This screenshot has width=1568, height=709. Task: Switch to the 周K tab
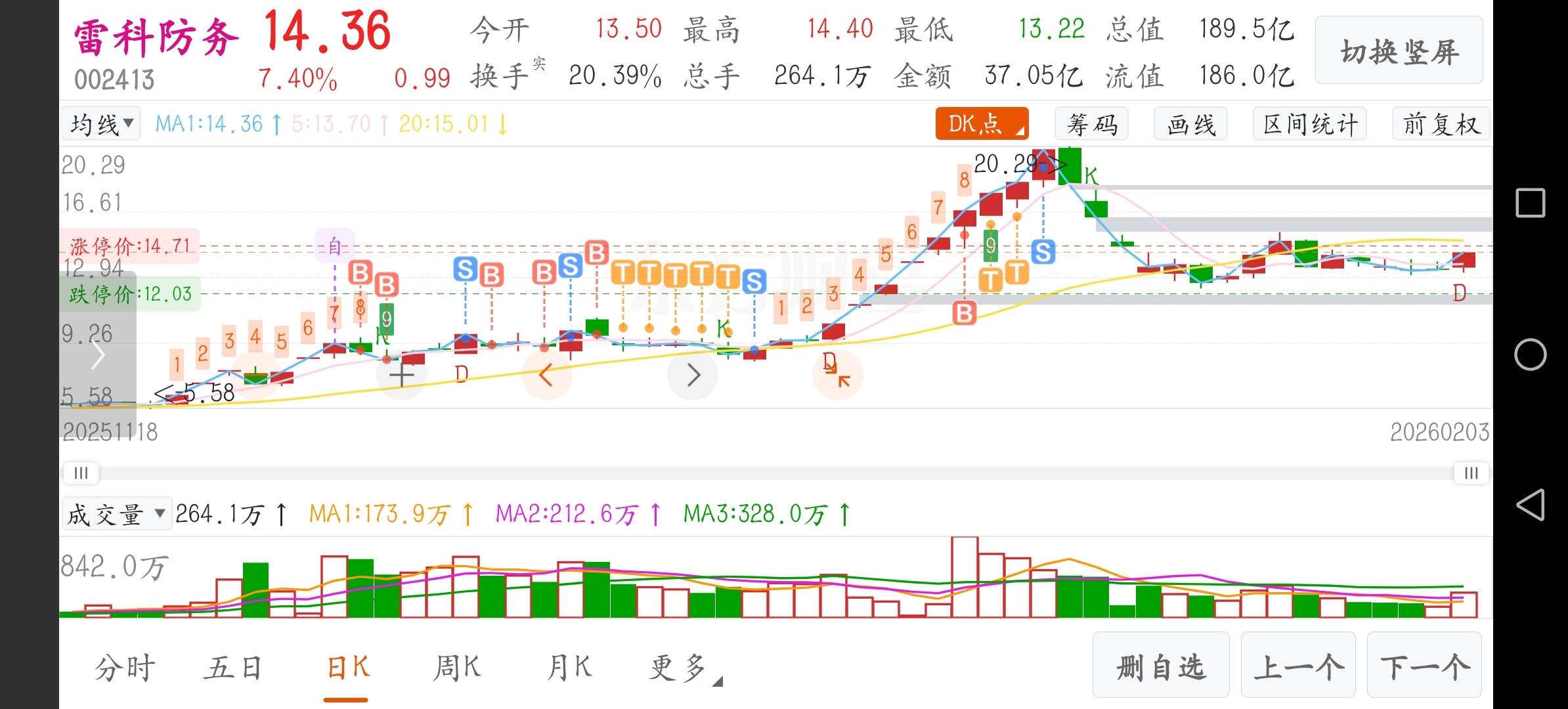[x=457, y=668]
